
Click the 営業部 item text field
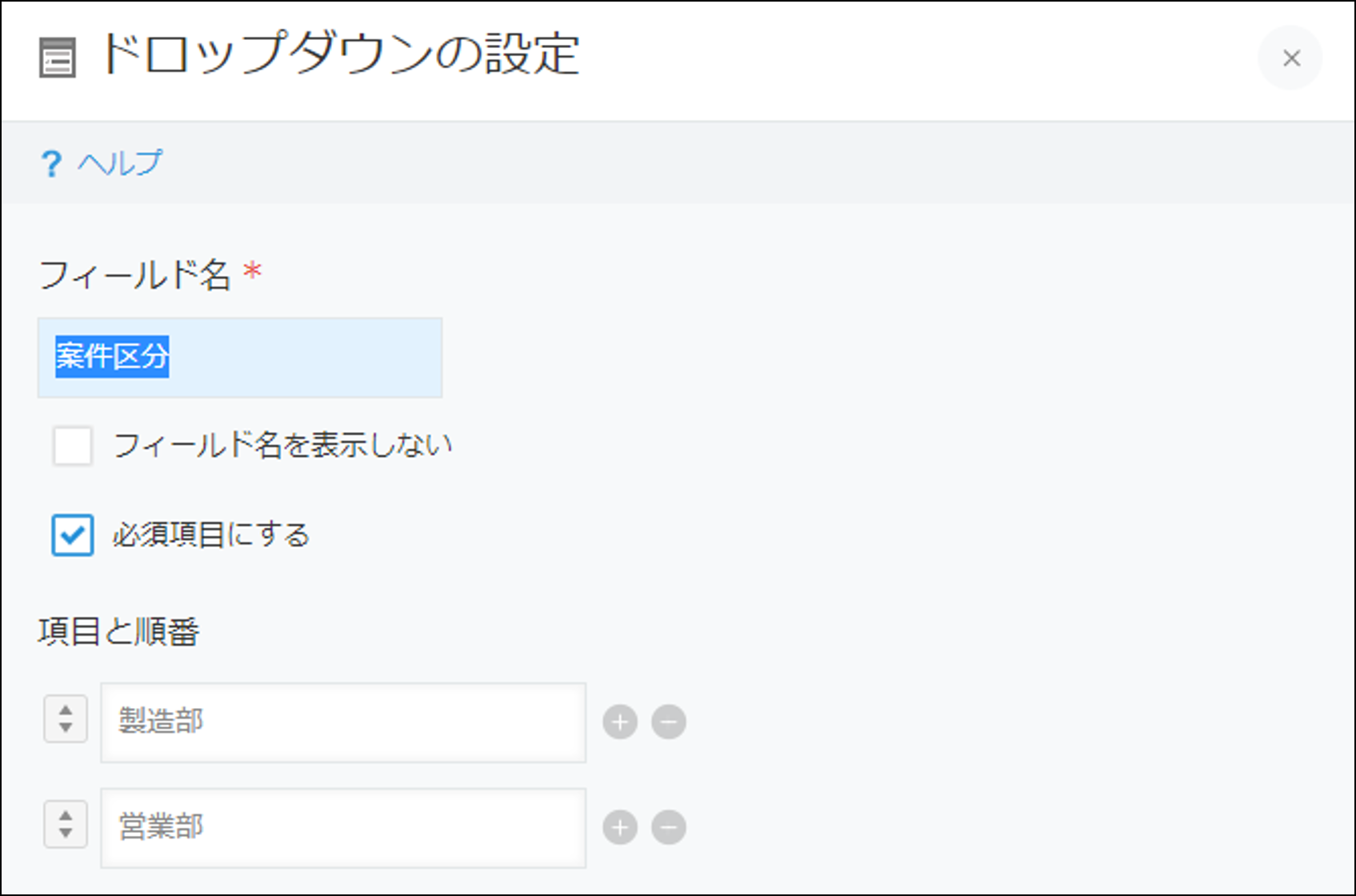click(343, 828)
